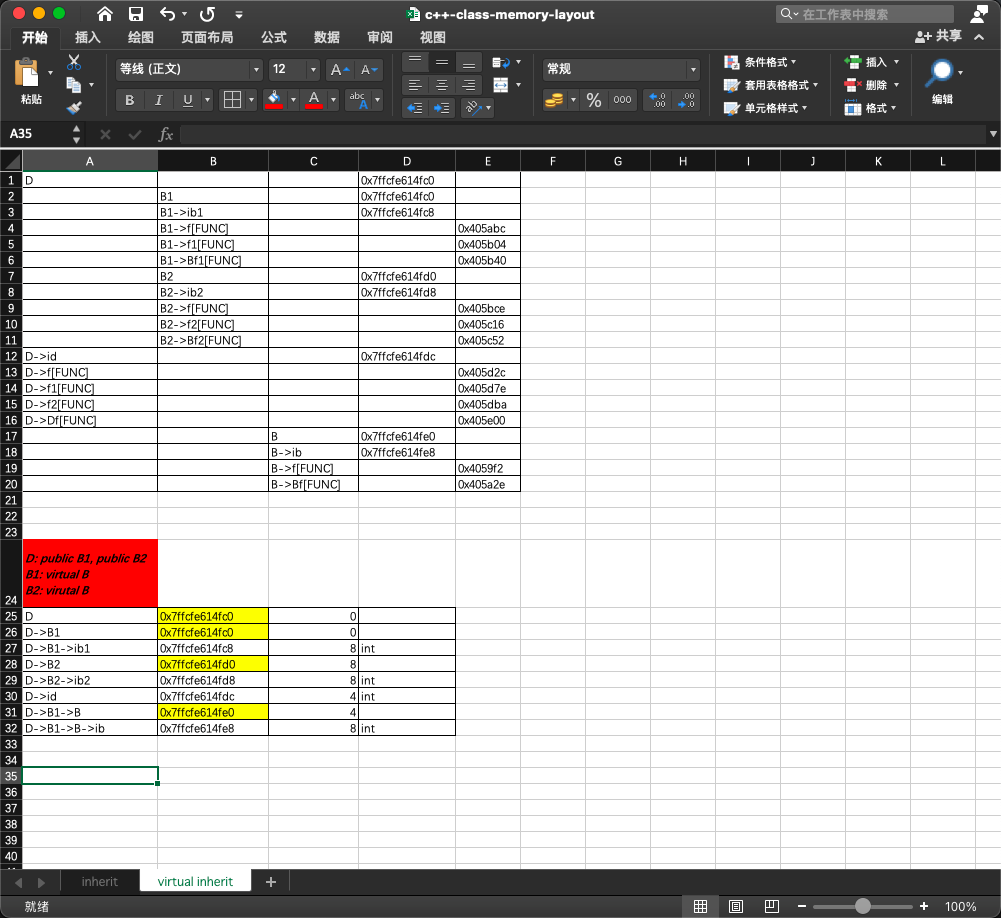The width and height of the screenshot is (1001, 918).
Task: Toggle Bold formatting
Action: coord(130,100)
